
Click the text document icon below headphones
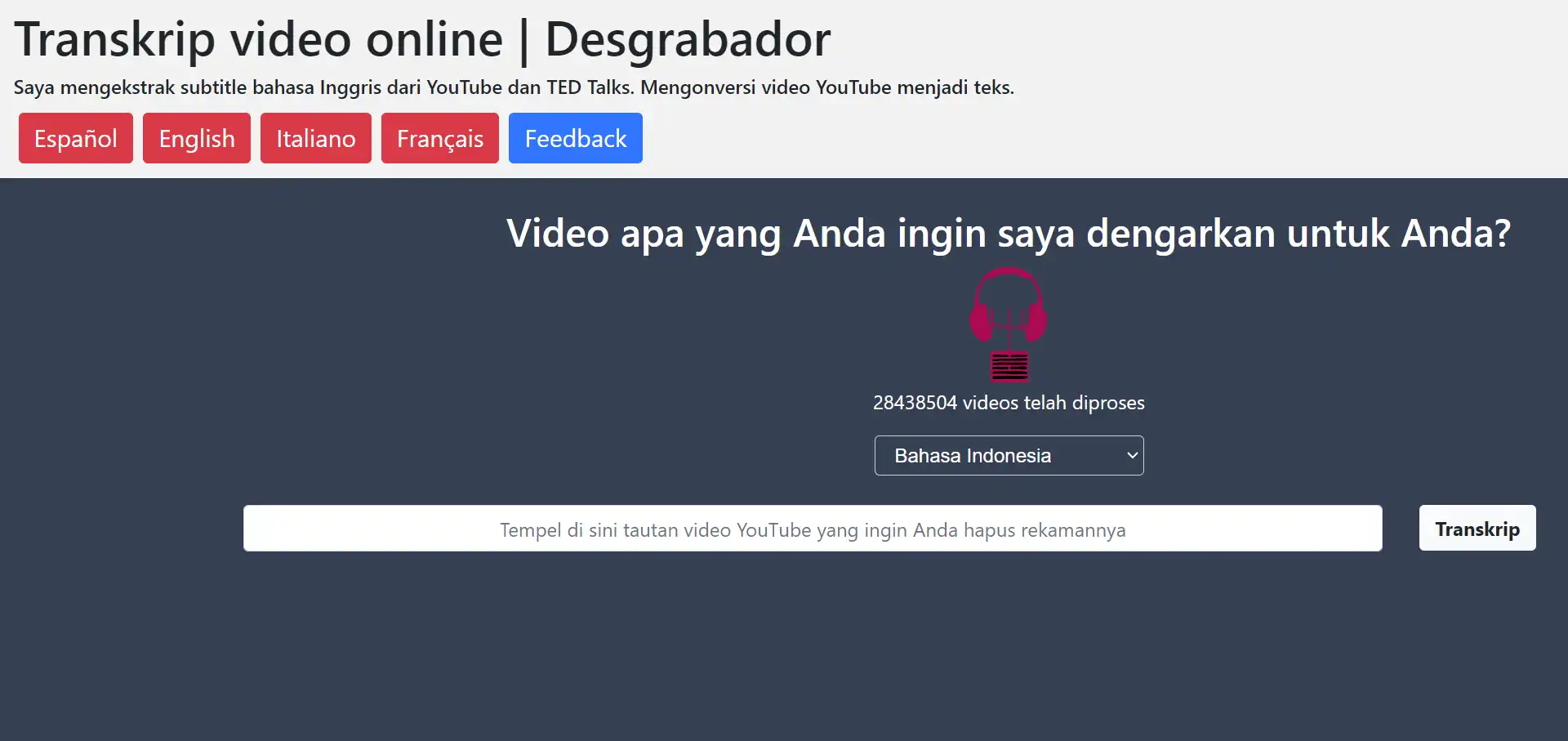(1009, 367)
